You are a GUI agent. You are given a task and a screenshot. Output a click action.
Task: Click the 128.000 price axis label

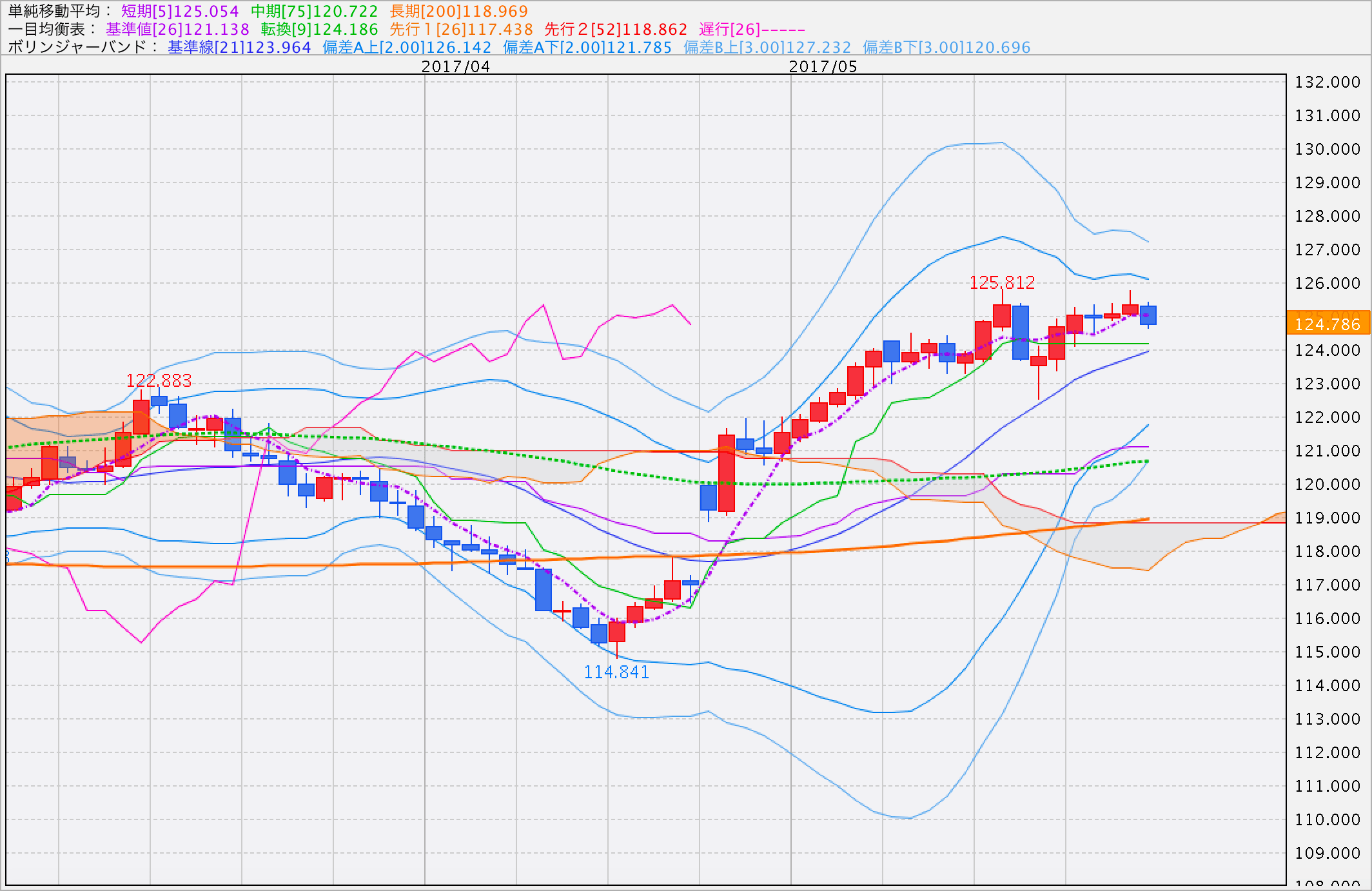click(1328, 216)
